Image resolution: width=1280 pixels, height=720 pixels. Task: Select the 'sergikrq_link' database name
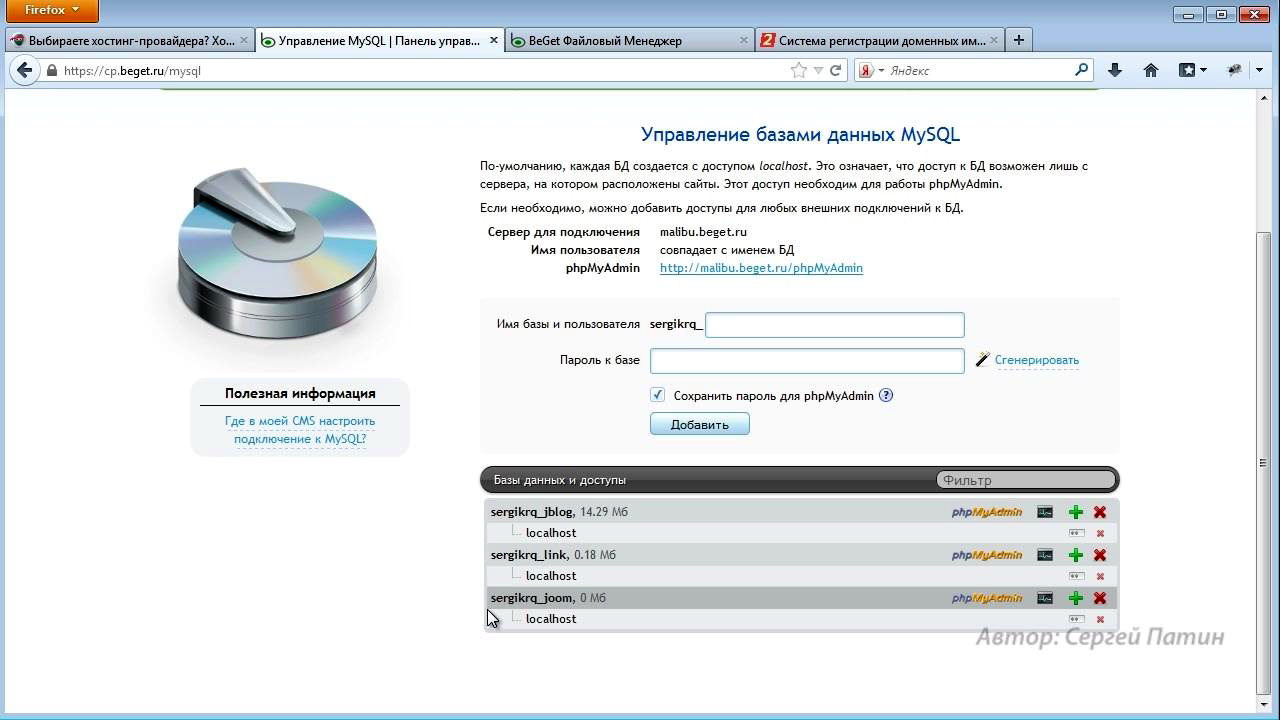coord(529,555)
